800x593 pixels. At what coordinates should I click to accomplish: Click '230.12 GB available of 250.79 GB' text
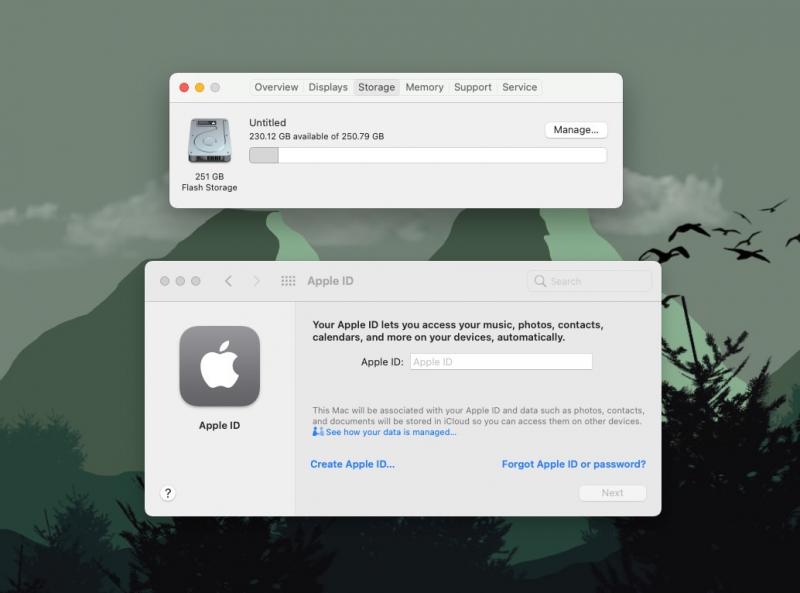(316, 136)
